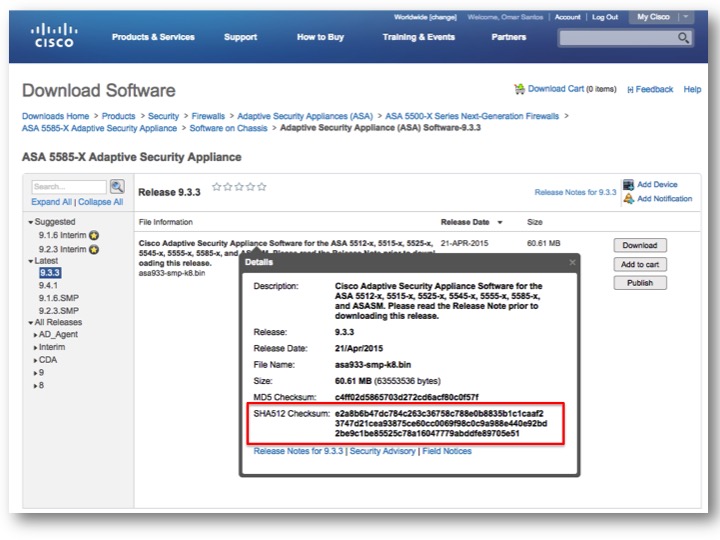Select release 9.1.6.SMP in the tree
Image resolution: width=720 pixels, height=540 pixels.
point(59,298)
